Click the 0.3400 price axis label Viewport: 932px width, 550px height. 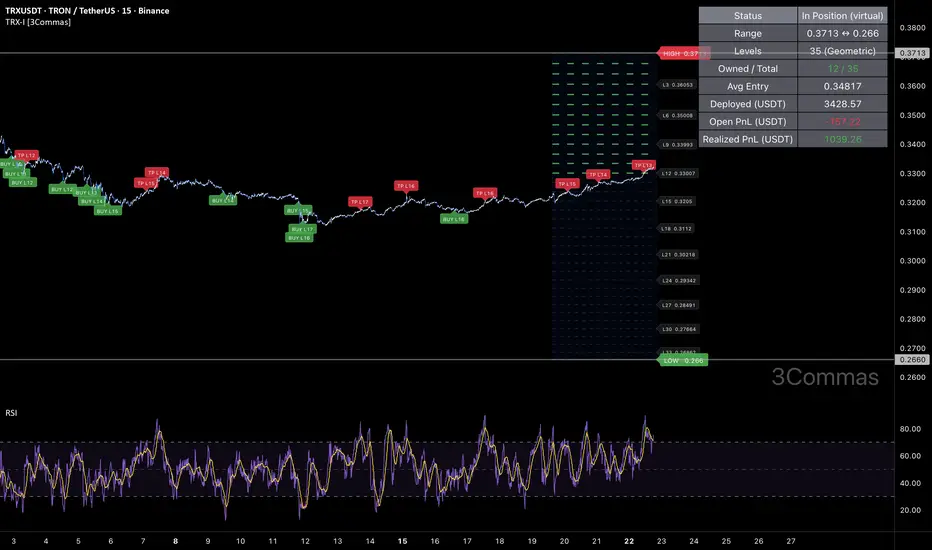(912, 144)
